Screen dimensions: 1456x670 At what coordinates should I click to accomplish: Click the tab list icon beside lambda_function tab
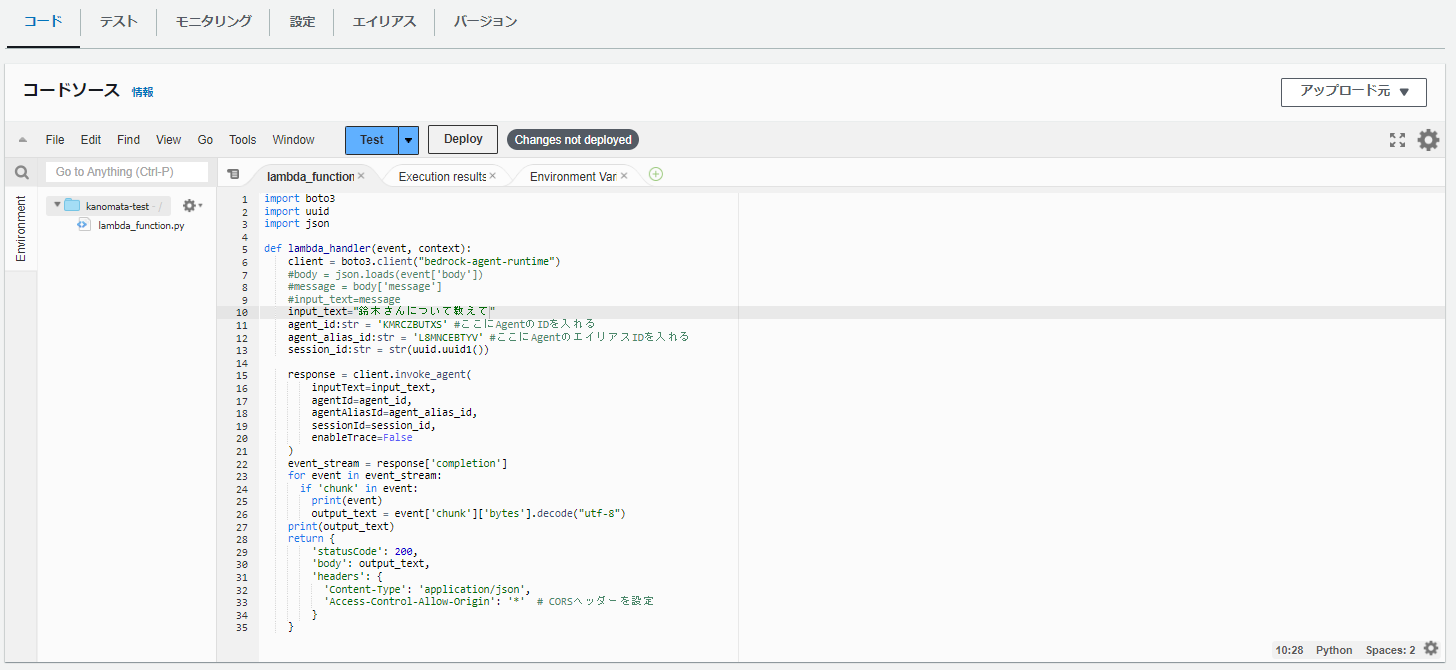tap(233, 174)
